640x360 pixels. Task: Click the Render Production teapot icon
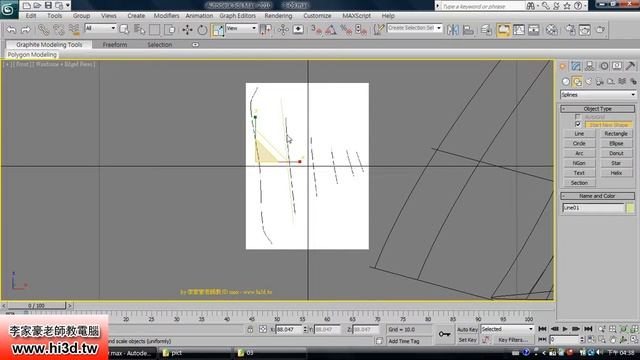600,29
